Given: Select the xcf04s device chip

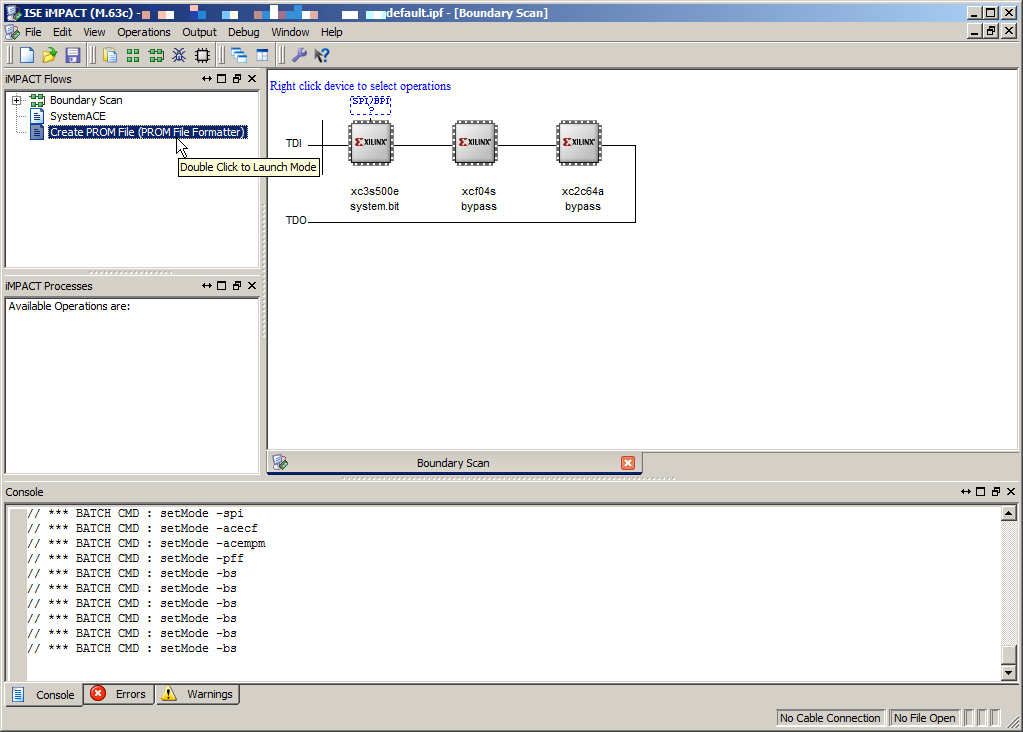Looking at the screenshot, I should (475, 142).
